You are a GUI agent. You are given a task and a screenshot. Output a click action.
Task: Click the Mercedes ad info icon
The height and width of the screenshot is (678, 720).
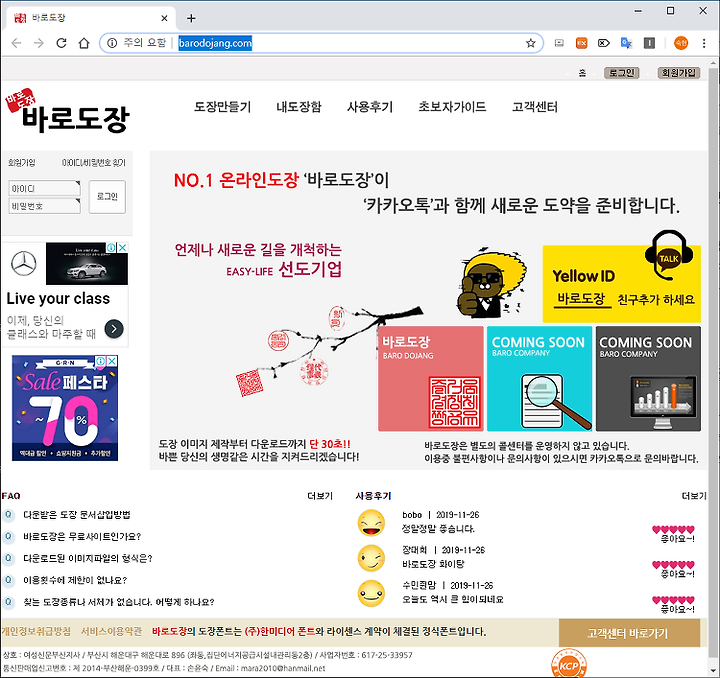coord(112,248)
